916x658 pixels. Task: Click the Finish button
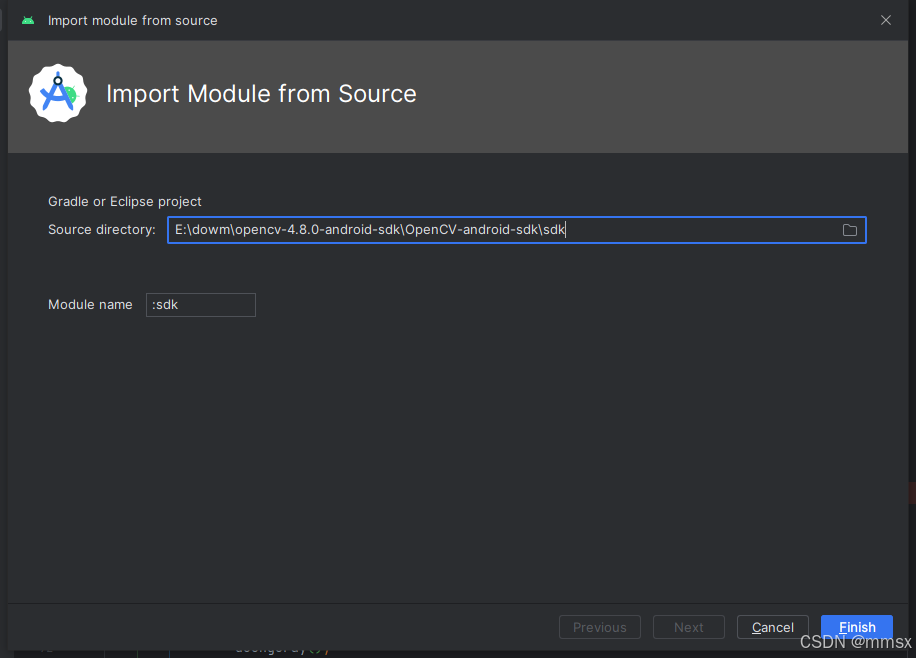tap(856, 627)
